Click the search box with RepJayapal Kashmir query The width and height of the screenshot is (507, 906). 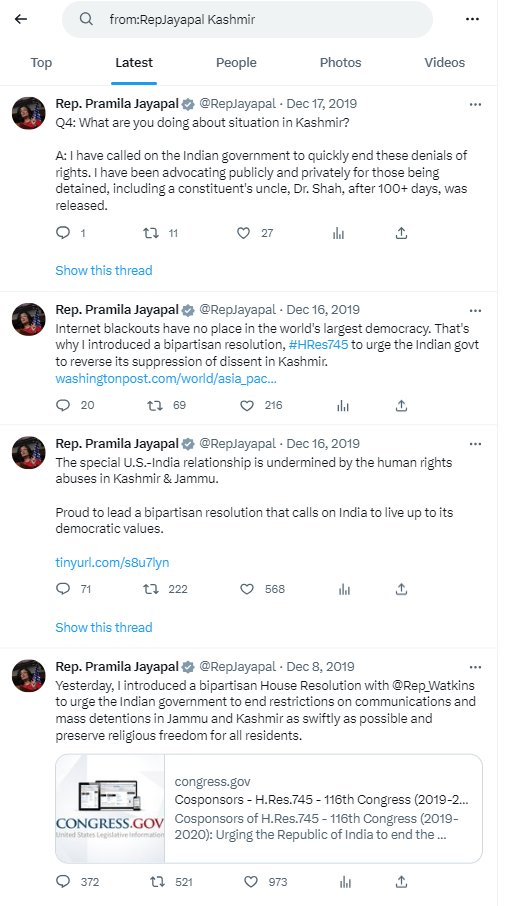247,19
